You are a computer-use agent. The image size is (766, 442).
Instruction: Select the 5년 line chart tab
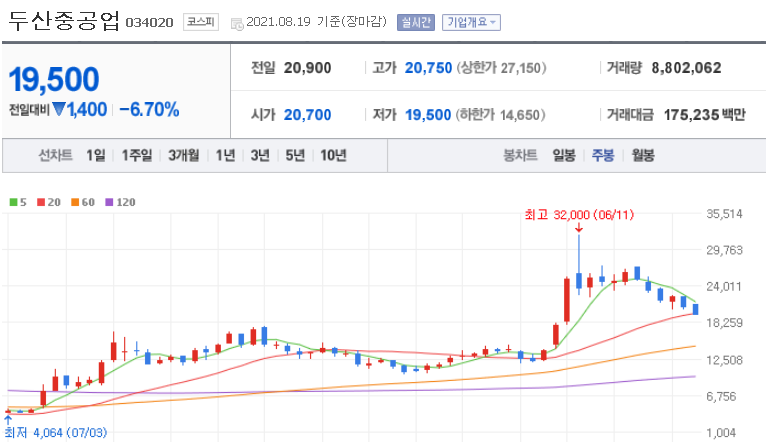point(295,155)
